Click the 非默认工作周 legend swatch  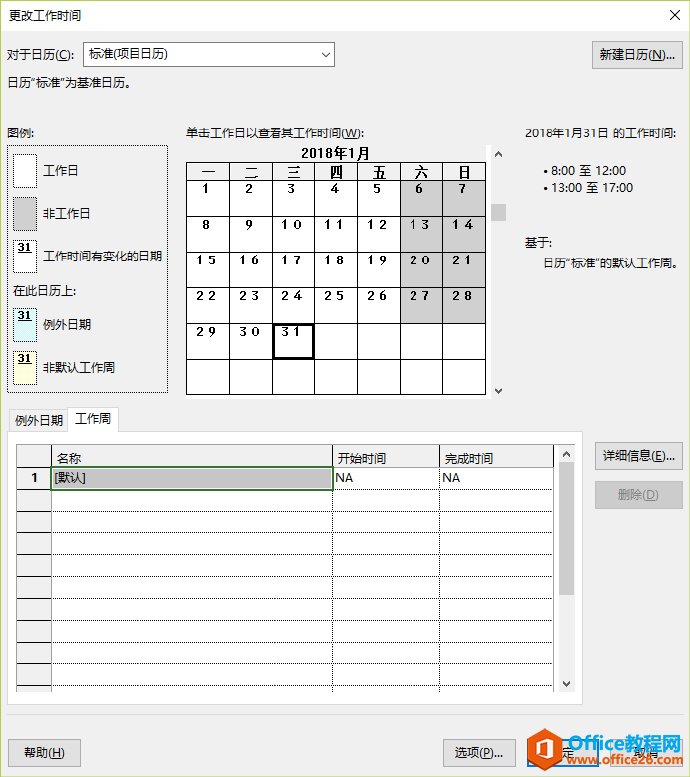[x=25, y=368]
